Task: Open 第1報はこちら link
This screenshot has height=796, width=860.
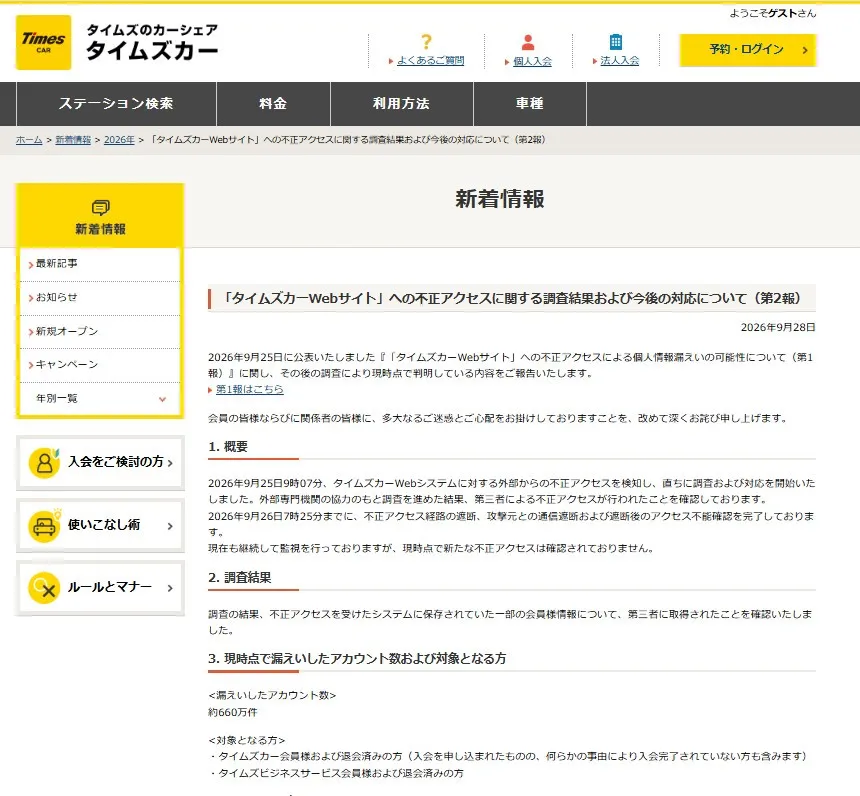Action: (x=250, y=389)
